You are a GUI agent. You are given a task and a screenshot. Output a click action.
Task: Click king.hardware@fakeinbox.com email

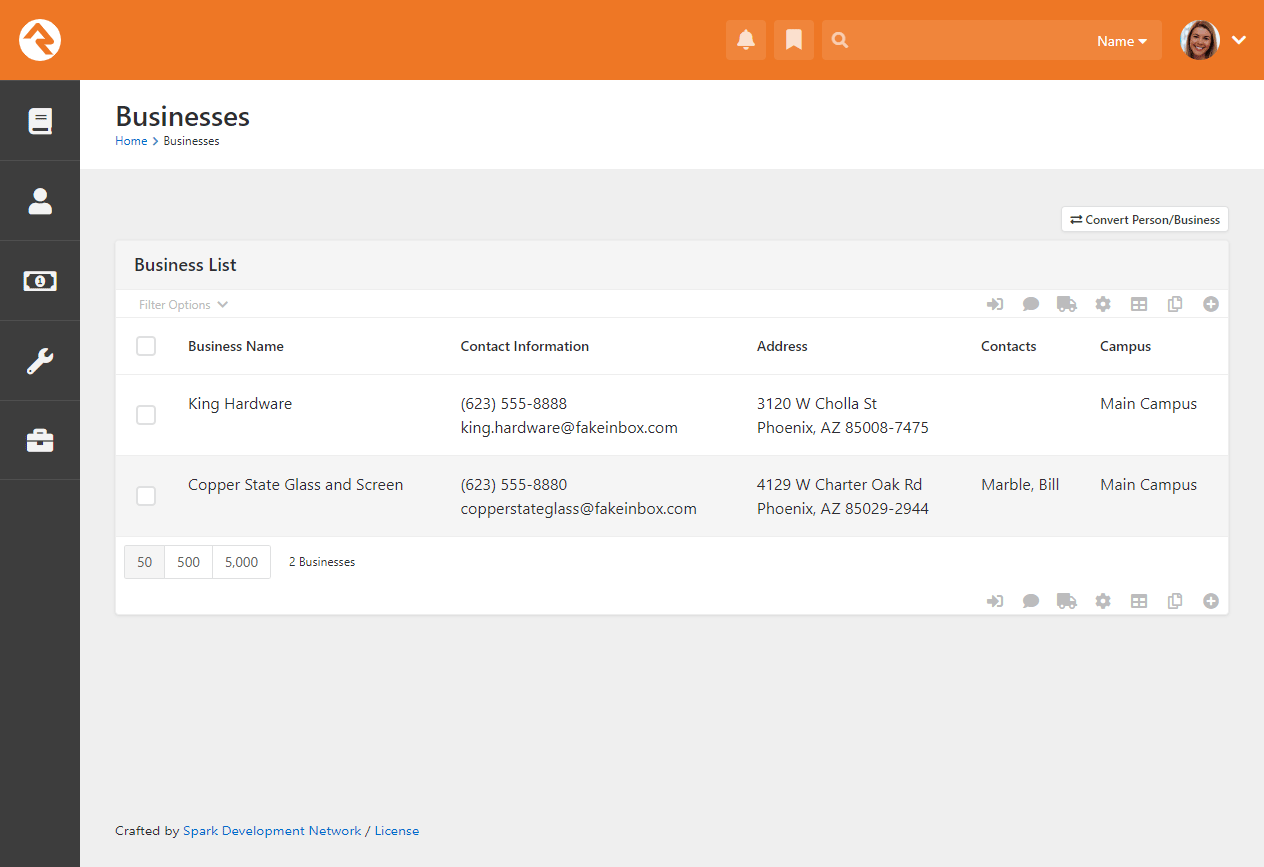(x=569, y=428)
